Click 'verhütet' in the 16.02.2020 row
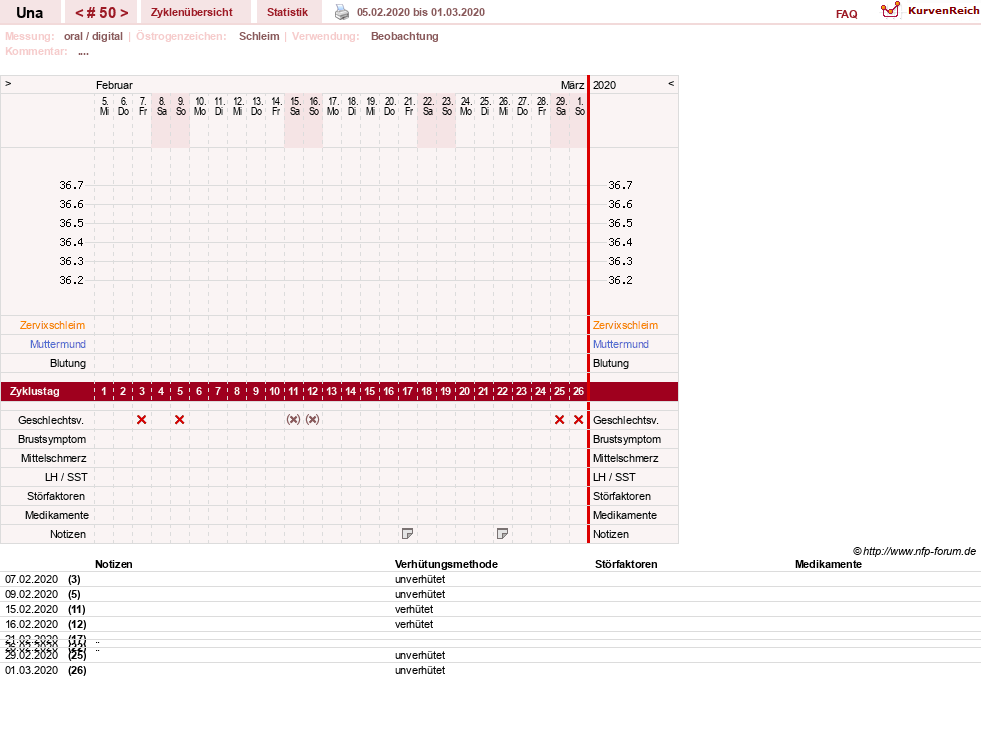Screen dimensions: 981x743 click(x=414, y=624)
